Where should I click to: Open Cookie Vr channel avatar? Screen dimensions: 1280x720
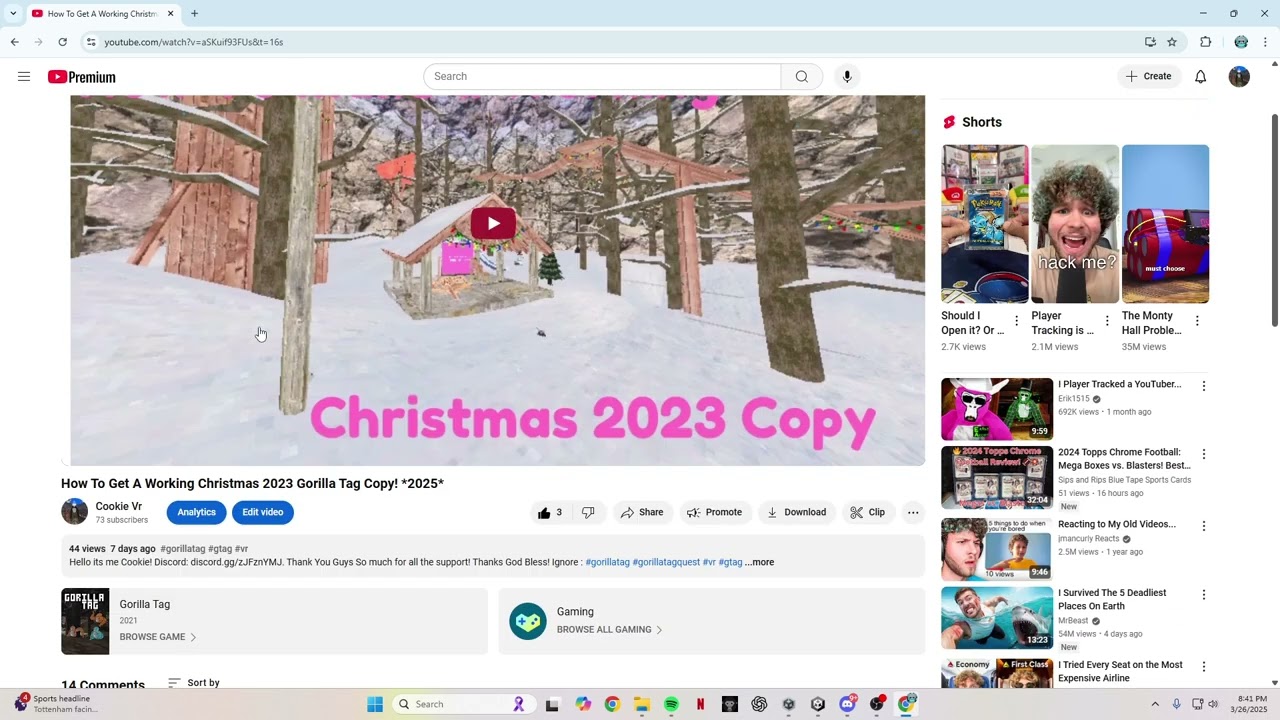tap(74, 512)
